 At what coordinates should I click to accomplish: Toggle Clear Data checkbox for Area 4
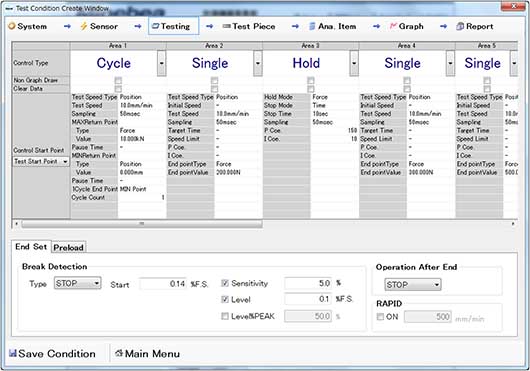point(407,89)
